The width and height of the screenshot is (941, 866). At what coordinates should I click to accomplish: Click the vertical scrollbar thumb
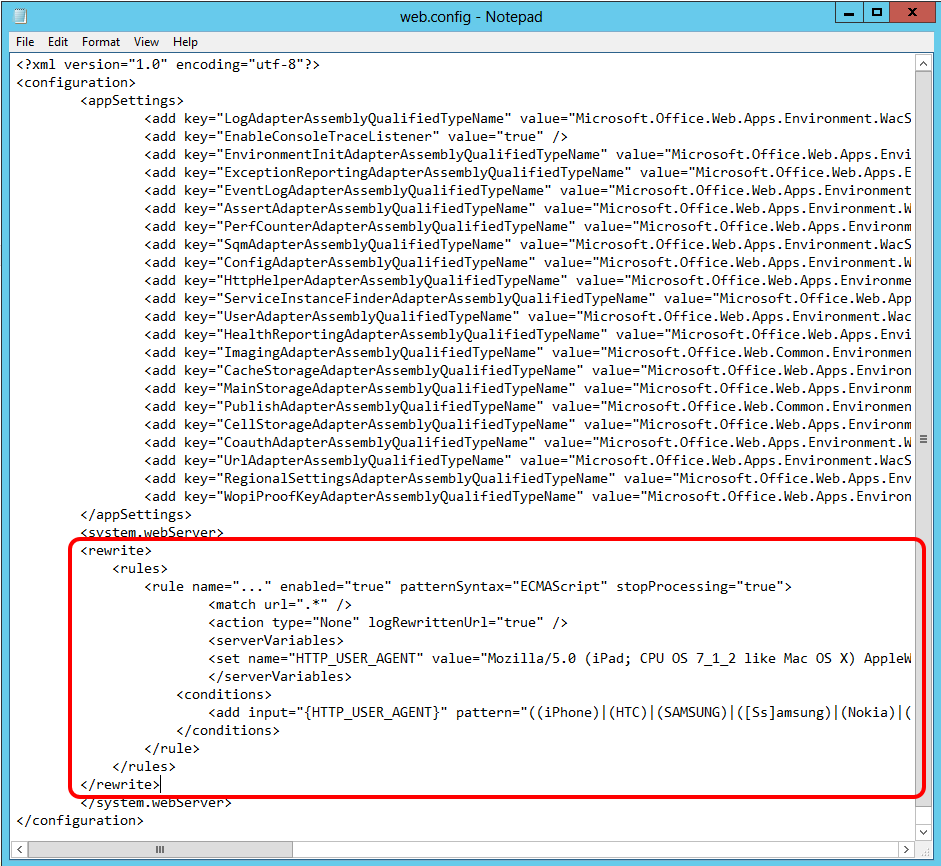coord(923,439)
